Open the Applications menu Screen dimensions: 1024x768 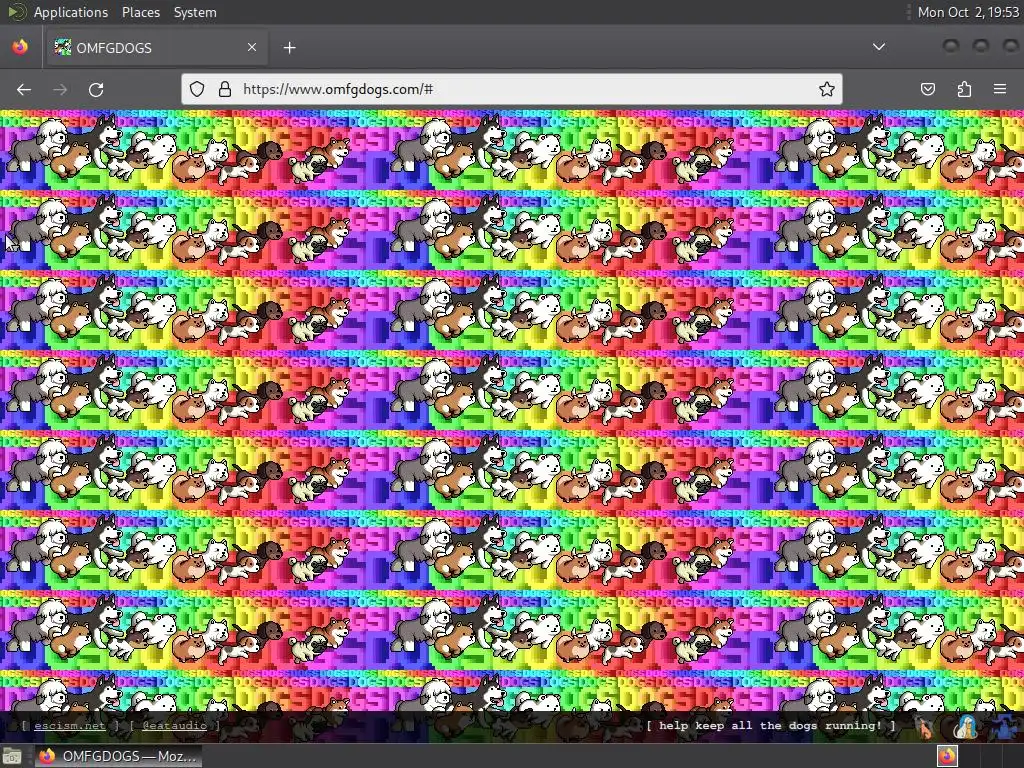[71, 12]
